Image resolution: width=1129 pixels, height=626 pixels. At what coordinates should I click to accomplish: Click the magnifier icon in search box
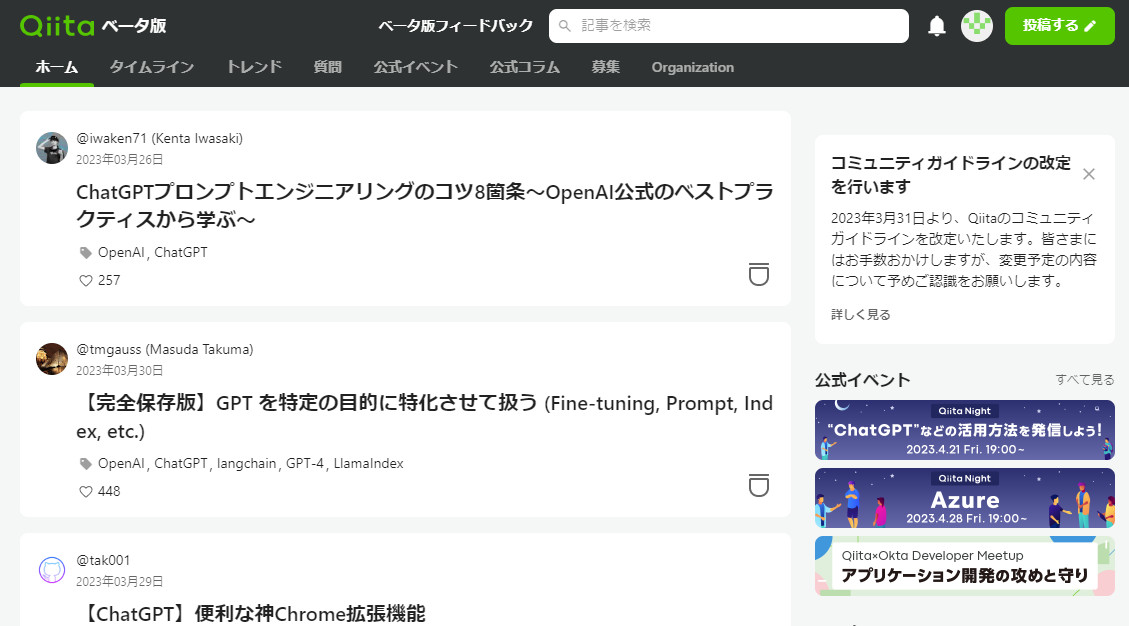pos(565,26)
